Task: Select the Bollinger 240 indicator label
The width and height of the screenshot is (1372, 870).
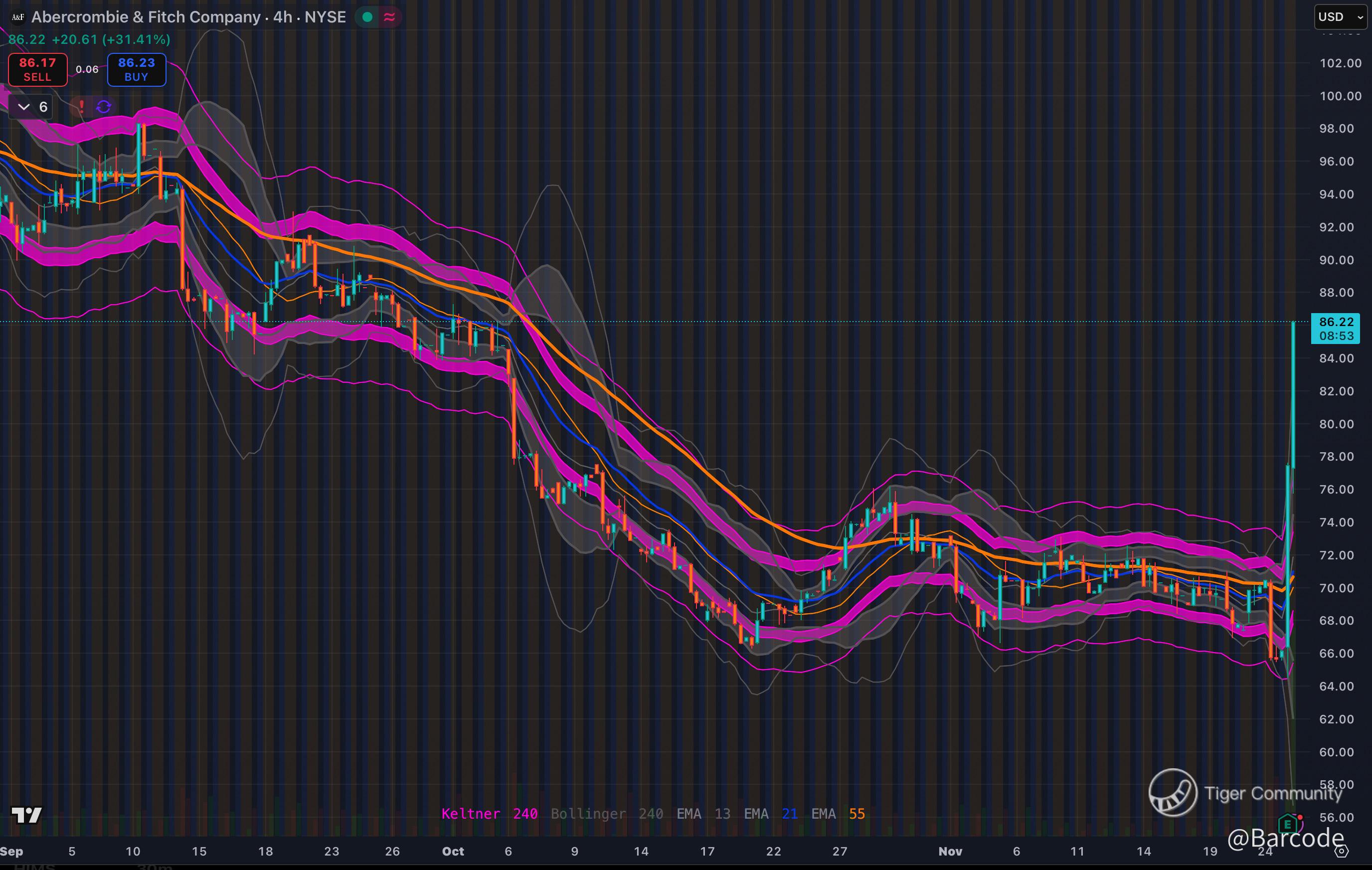Action: click(x=606, y=814)
